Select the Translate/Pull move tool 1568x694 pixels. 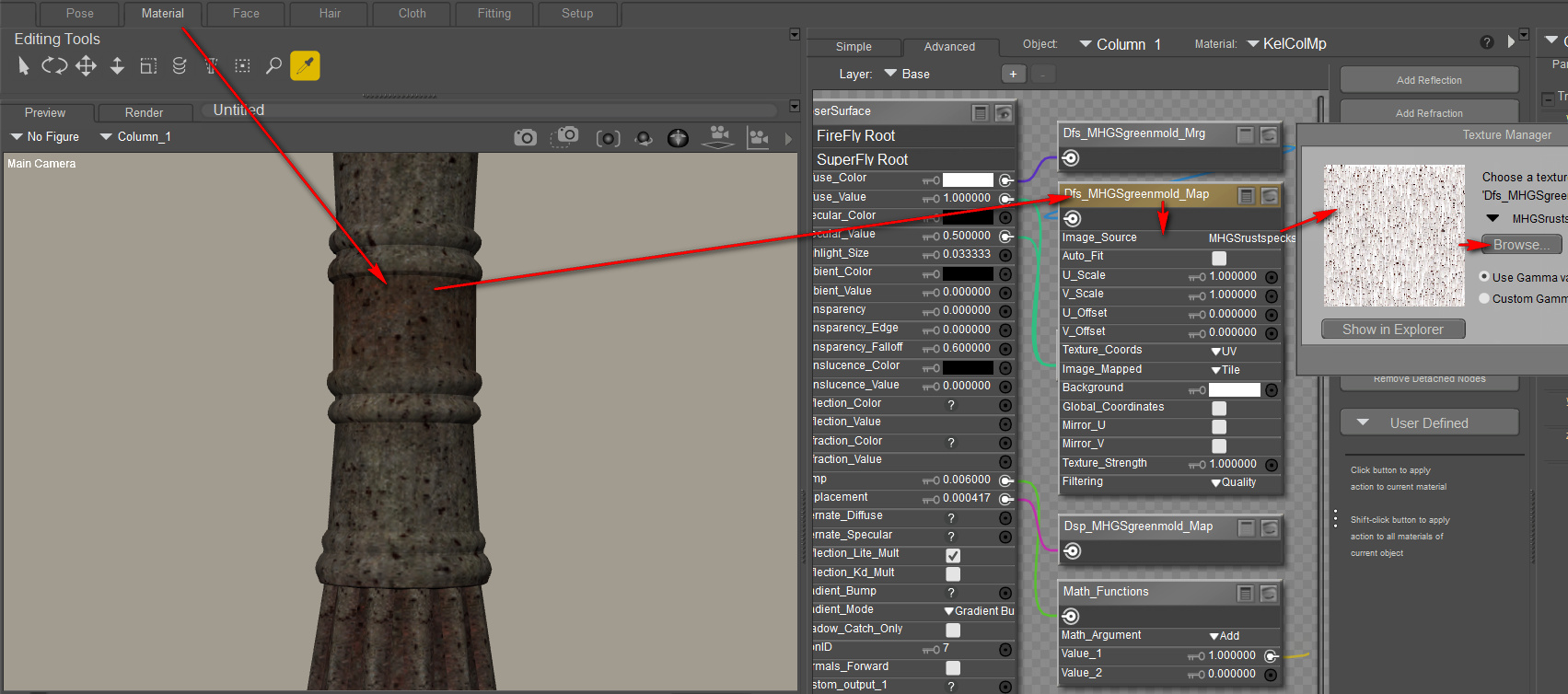point(86,65)
